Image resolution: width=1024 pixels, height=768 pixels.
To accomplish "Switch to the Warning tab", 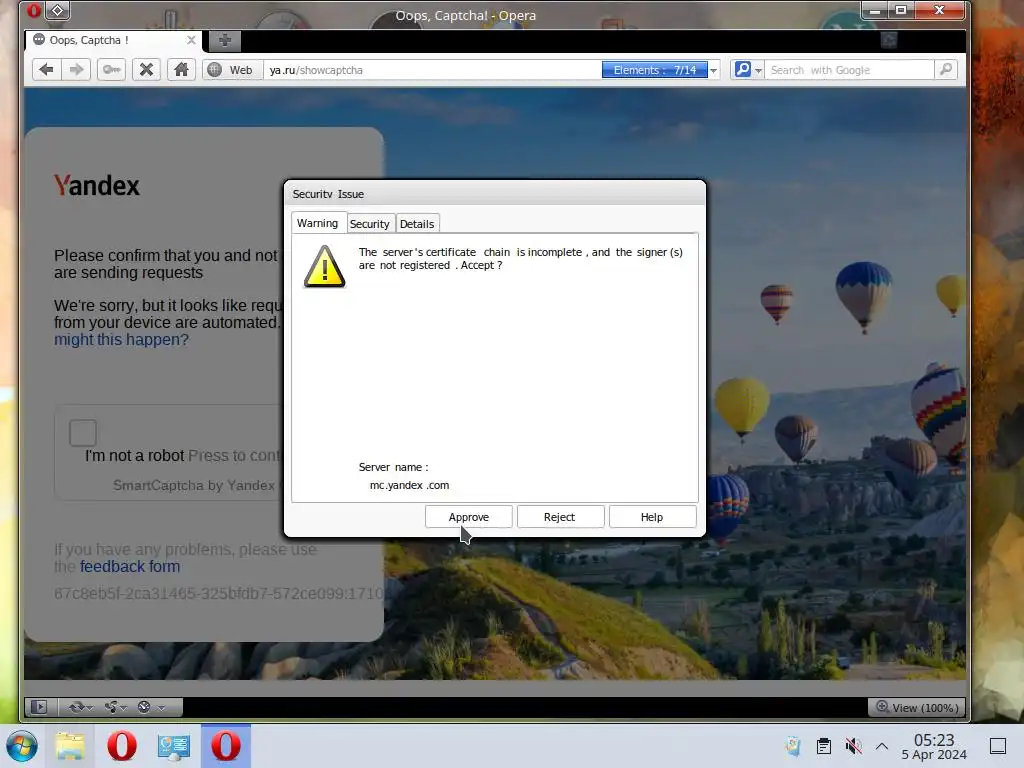I will (318, 223).
